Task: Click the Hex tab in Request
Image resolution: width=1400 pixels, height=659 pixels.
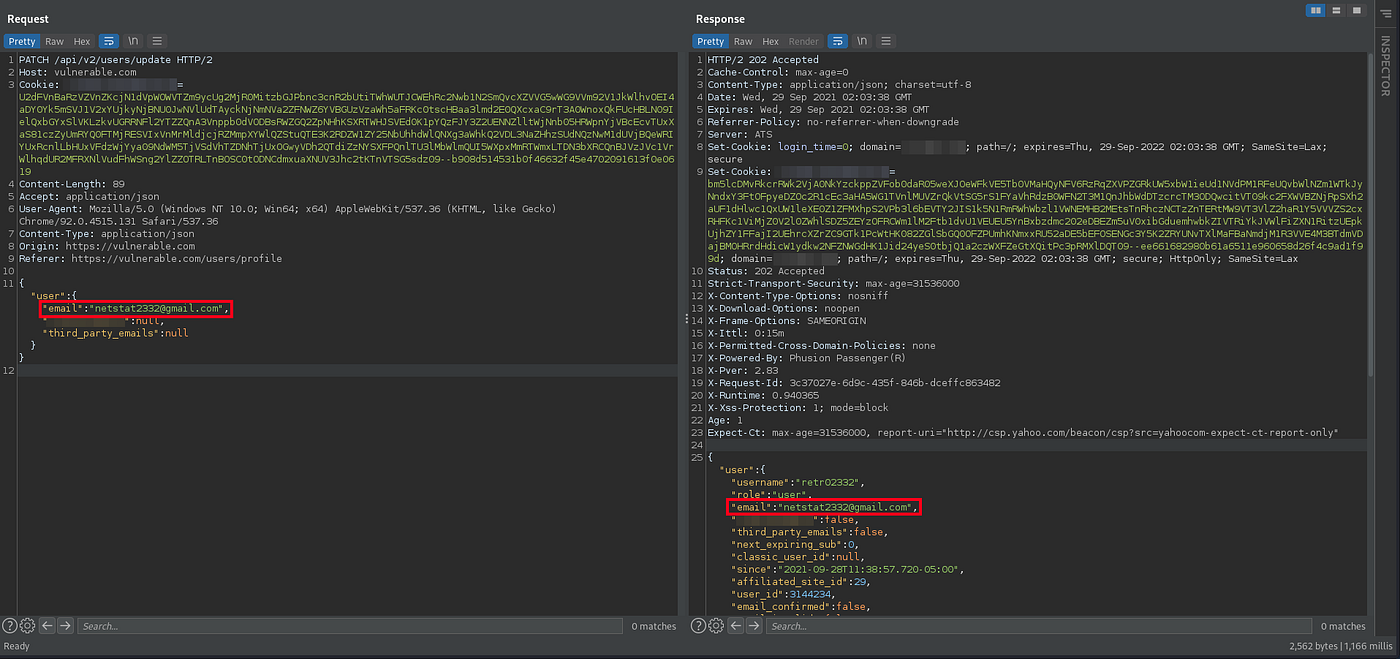Action: (x=82, y=41)
